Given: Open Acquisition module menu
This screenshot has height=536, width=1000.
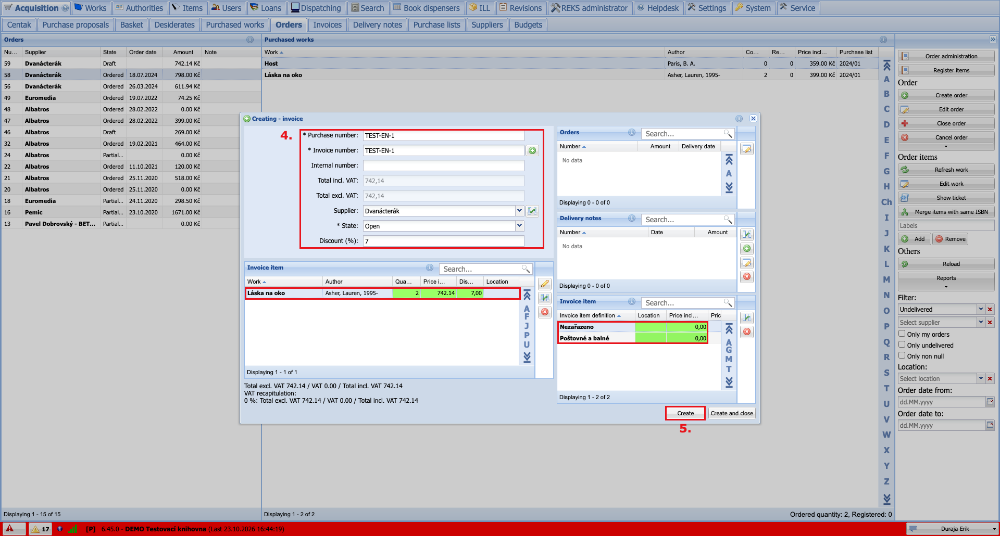Looking at the screenshot, I should click(x=36, y=8).
